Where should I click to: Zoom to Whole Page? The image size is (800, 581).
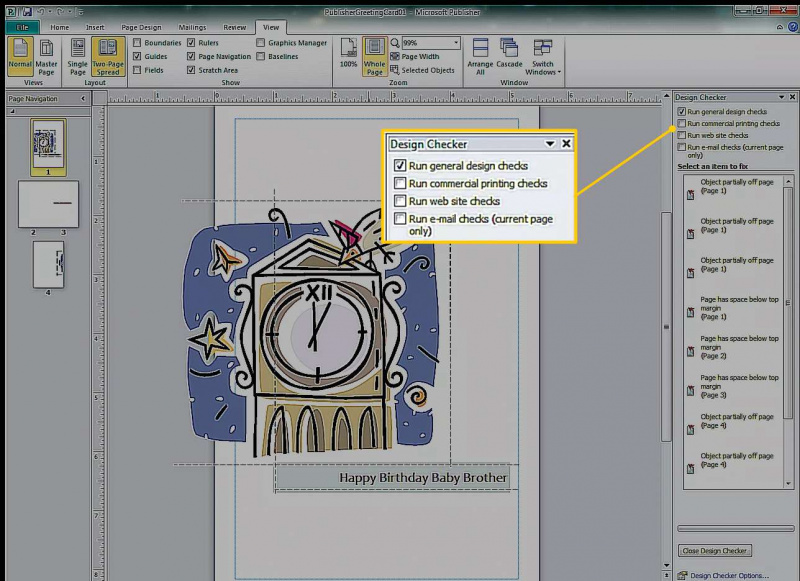[374, 56]
